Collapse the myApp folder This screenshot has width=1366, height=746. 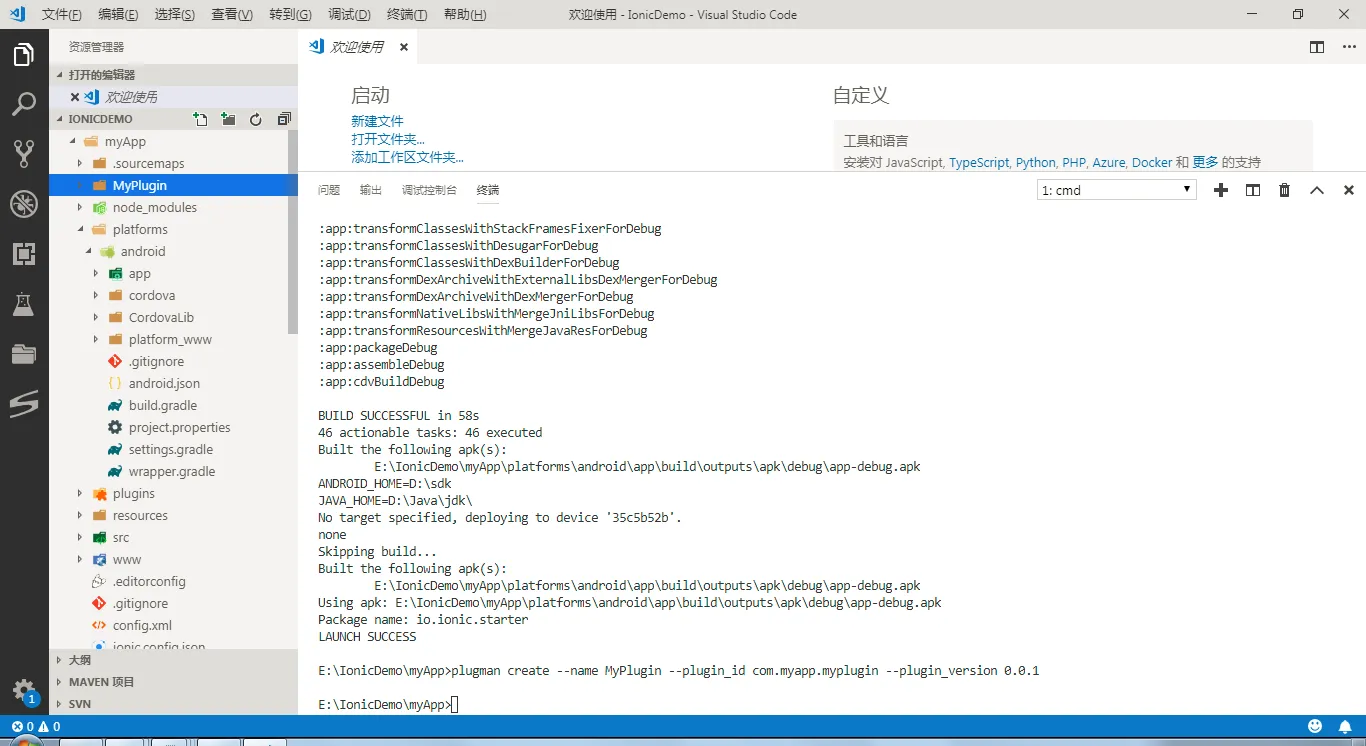[x=71, y=141]
